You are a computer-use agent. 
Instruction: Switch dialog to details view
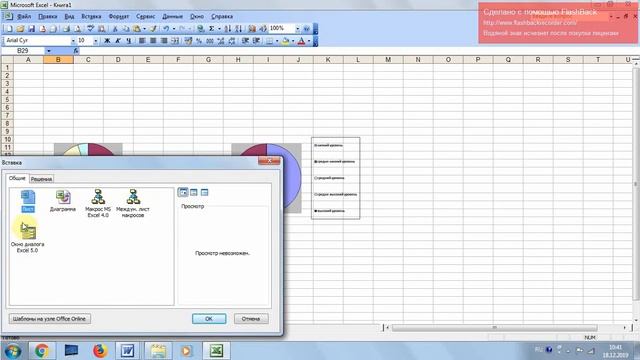tap(204, 192)
